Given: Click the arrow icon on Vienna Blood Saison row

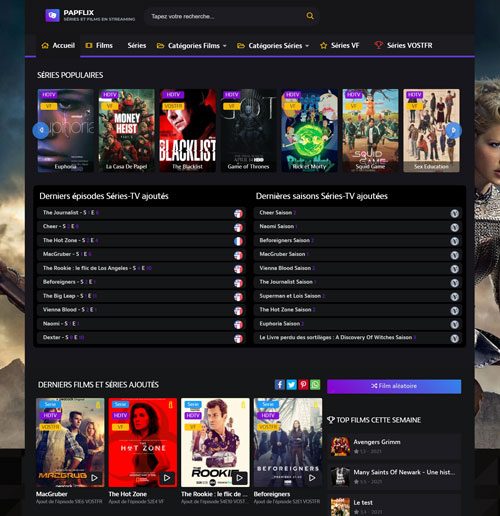Looking at the screenshot, I should pyautogui.click(x=455, y=269).
